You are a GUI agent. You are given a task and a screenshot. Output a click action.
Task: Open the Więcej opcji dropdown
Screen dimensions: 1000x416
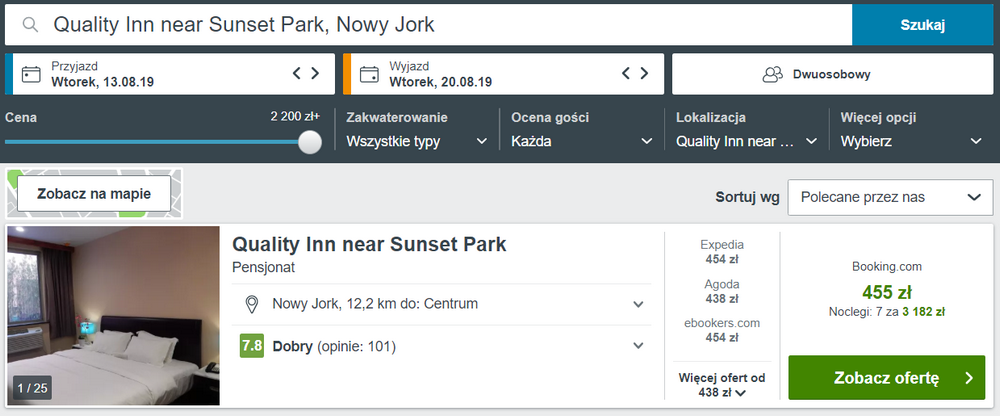[x=911, y=142]
